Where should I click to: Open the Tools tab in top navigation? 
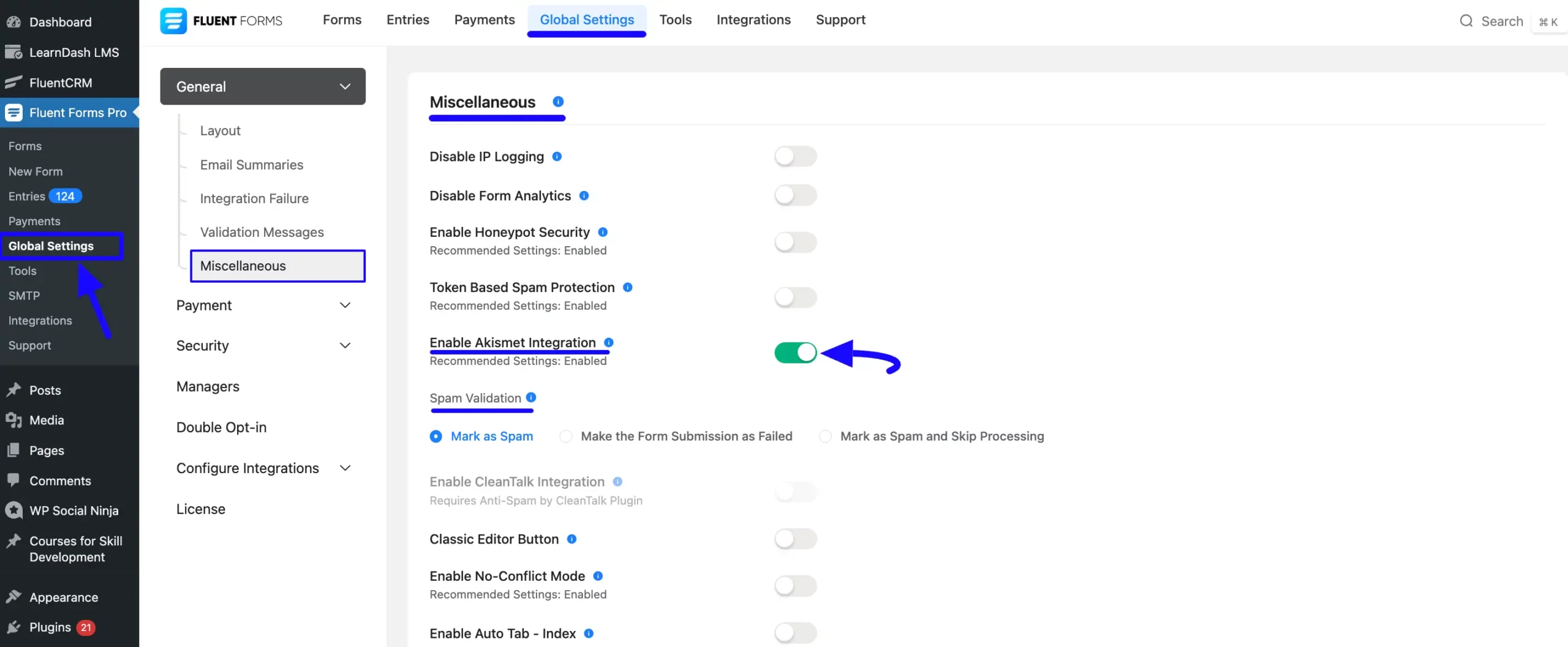(675, 20)
